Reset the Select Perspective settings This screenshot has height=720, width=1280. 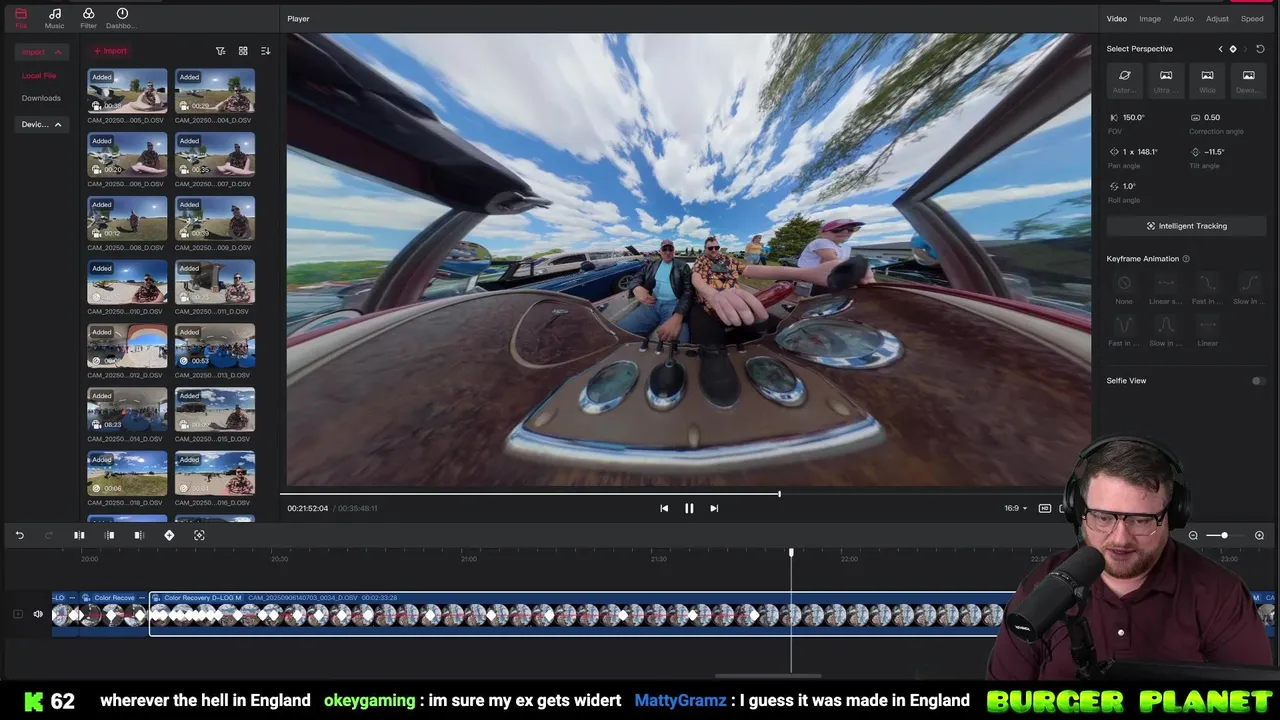point(1260,49)
